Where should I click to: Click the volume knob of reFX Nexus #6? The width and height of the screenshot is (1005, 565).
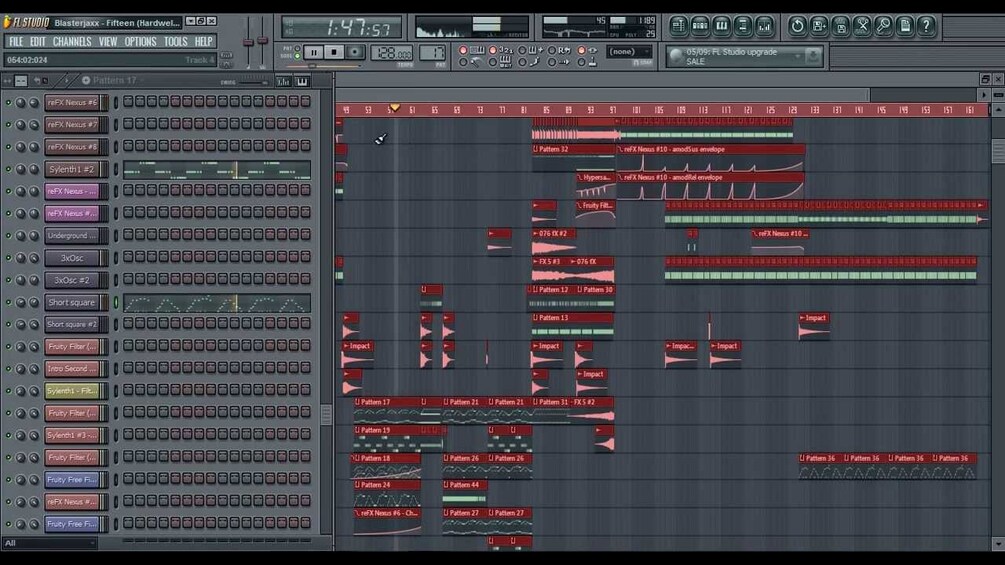33,103
